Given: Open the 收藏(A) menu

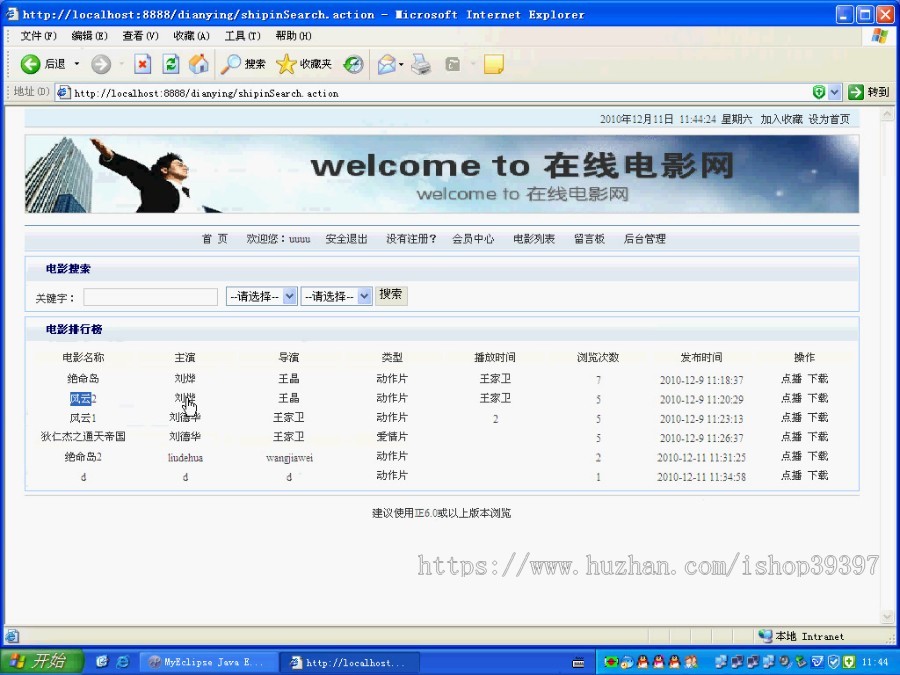Looking at the screenshot, I should coord(192,36).
